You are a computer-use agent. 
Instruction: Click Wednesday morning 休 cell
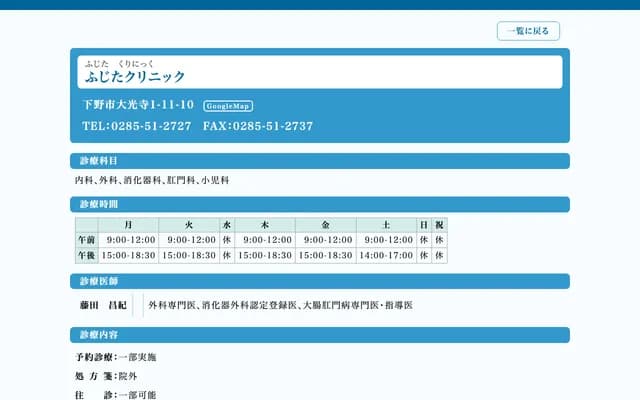(227, 240)
